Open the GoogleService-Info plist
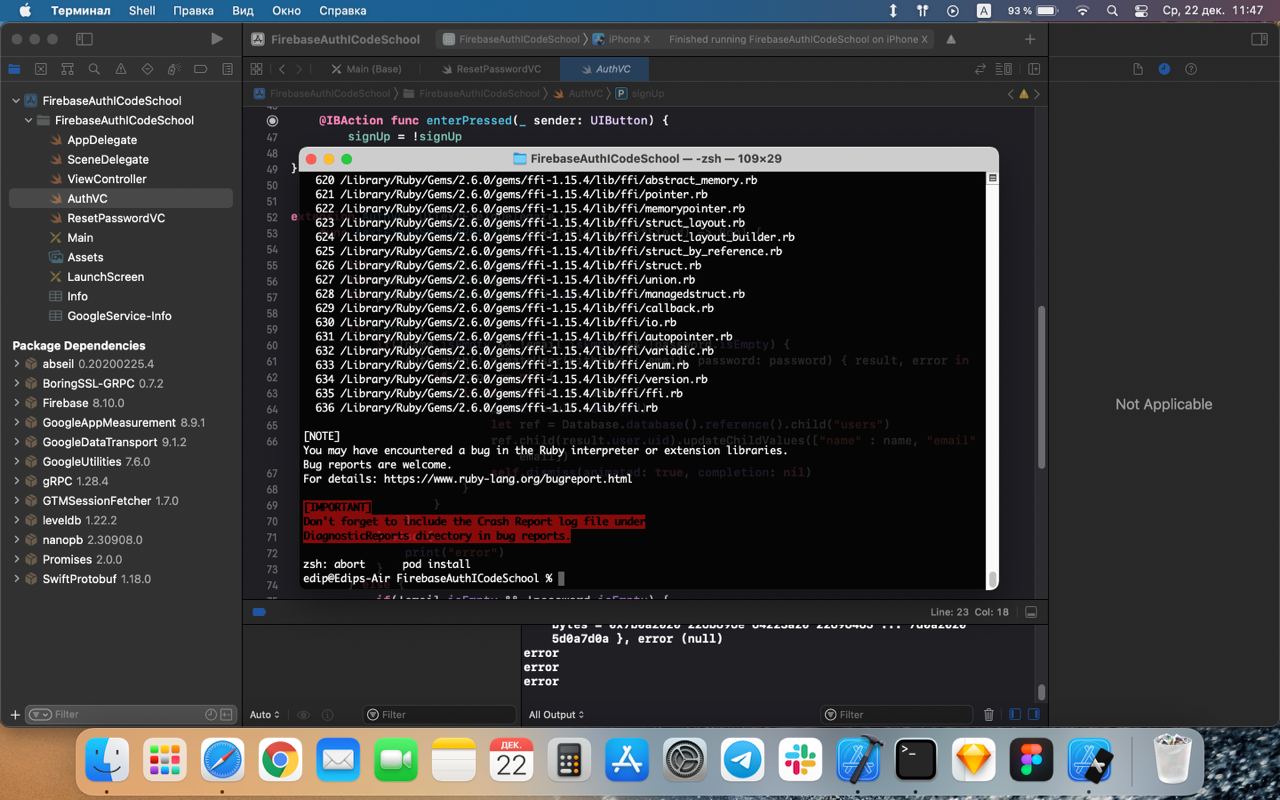This screenshot has width=1280, height=800. pos(121,316)
